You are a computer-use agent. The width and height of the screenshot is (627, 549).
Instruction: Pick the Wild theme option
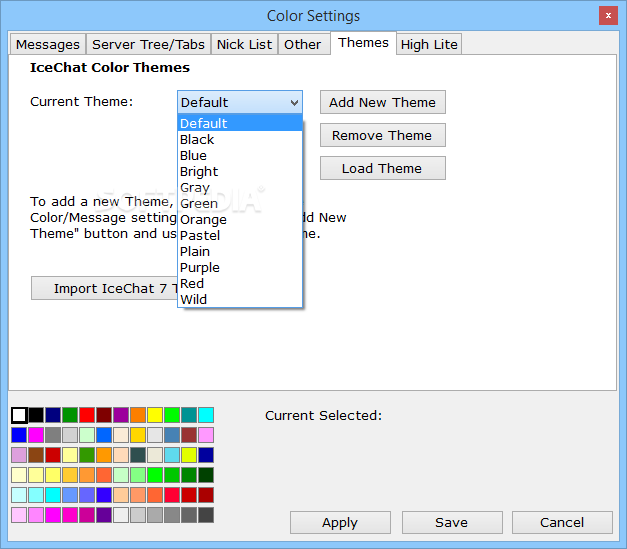pyautogui.click(x=240, y=299)
